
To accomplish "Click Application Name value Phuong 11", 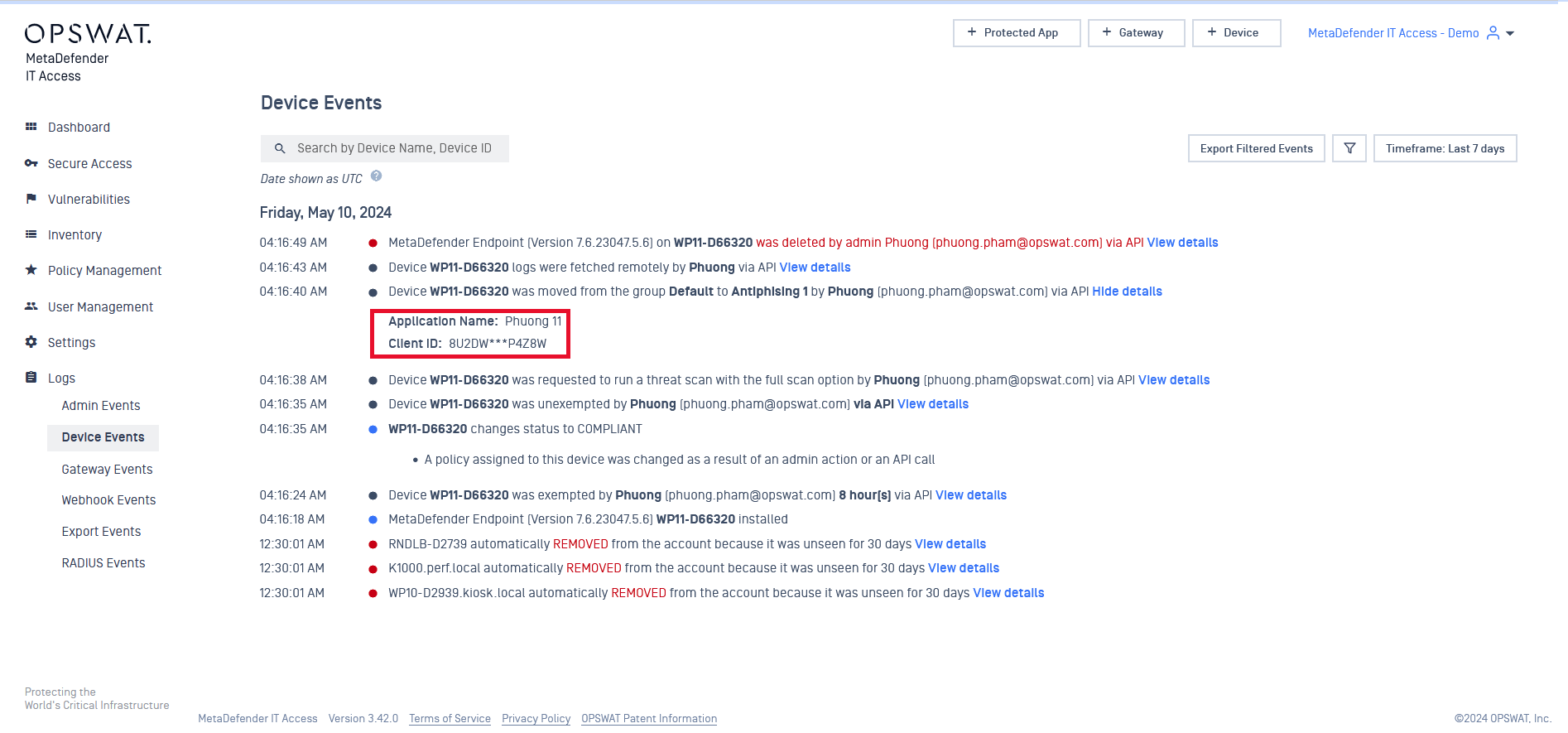I will coord(533,321).
